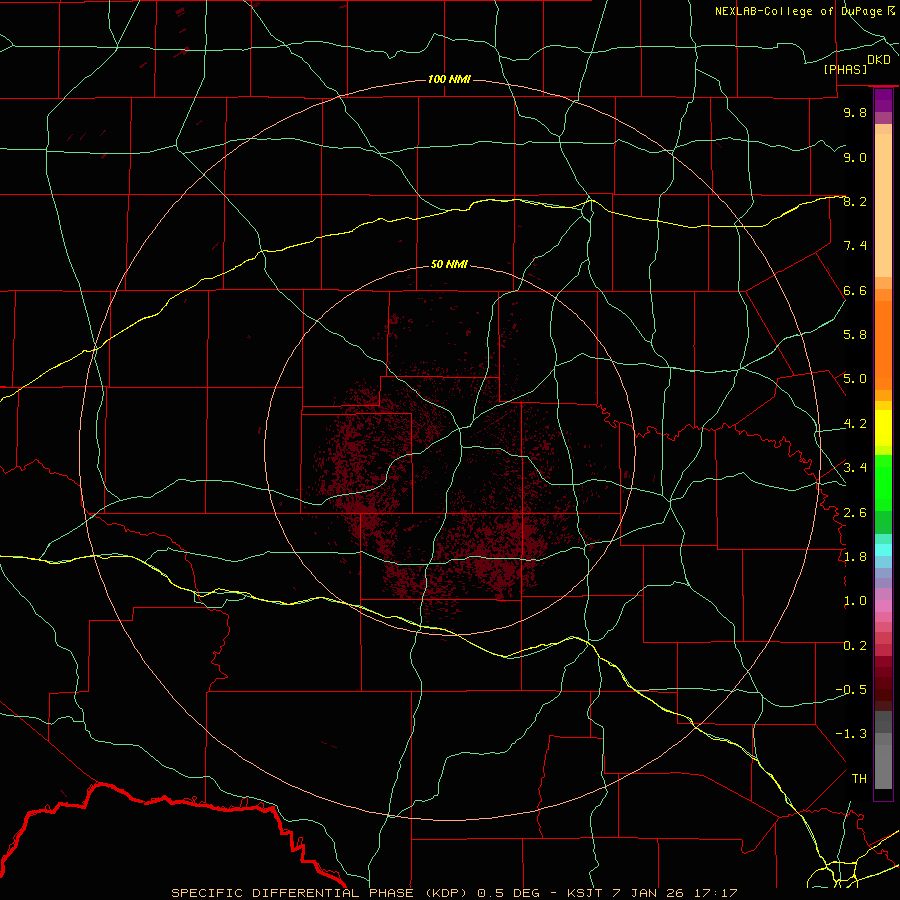Pick the cyan segment of the color bar
The width and height of the screenshot is (900, 900).
click(883, 550)
